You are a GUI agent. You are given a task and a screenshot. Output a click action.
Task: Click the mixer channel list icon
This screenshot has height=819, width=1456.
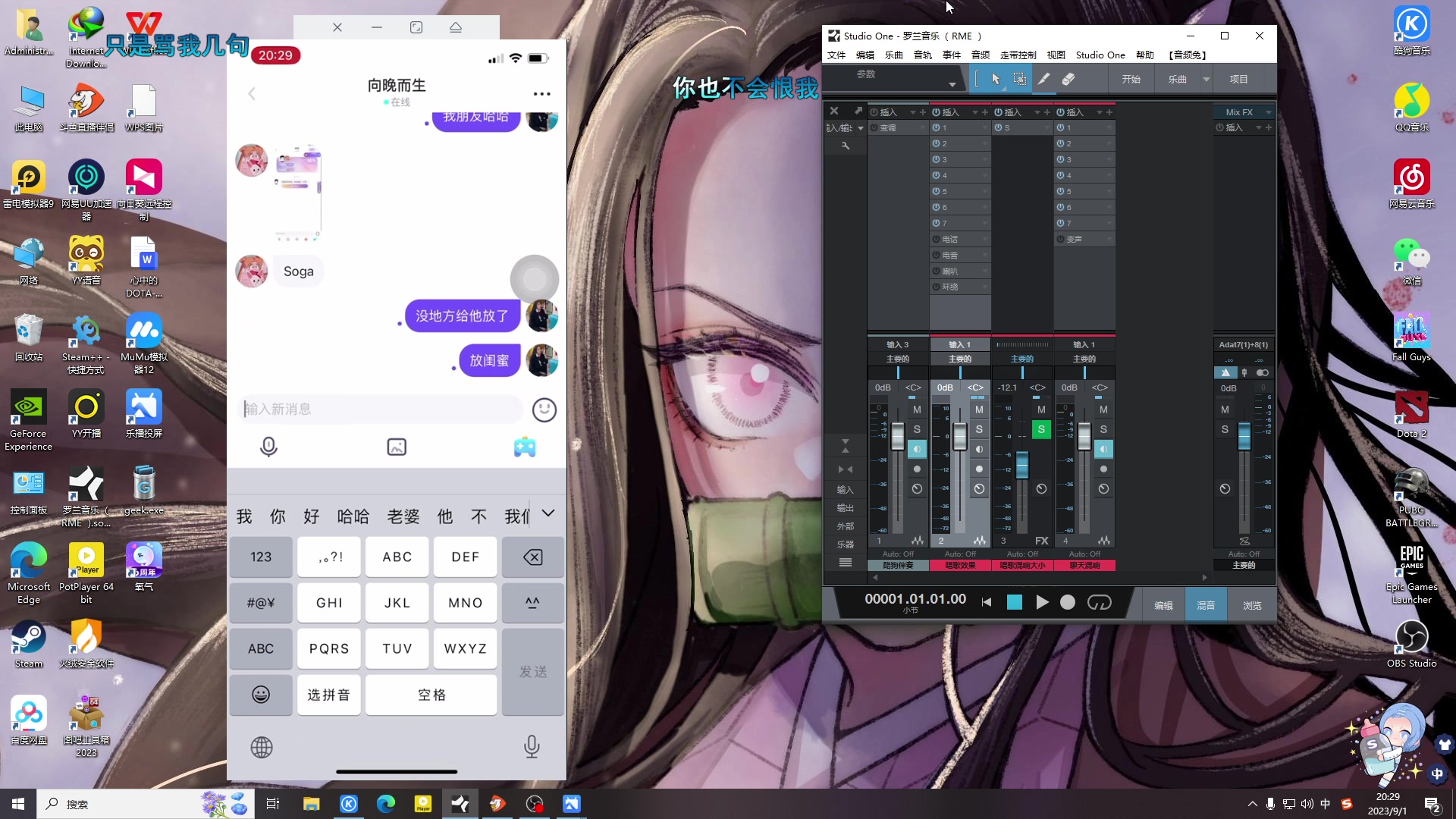pyautogui.click(x=846, y=563)
